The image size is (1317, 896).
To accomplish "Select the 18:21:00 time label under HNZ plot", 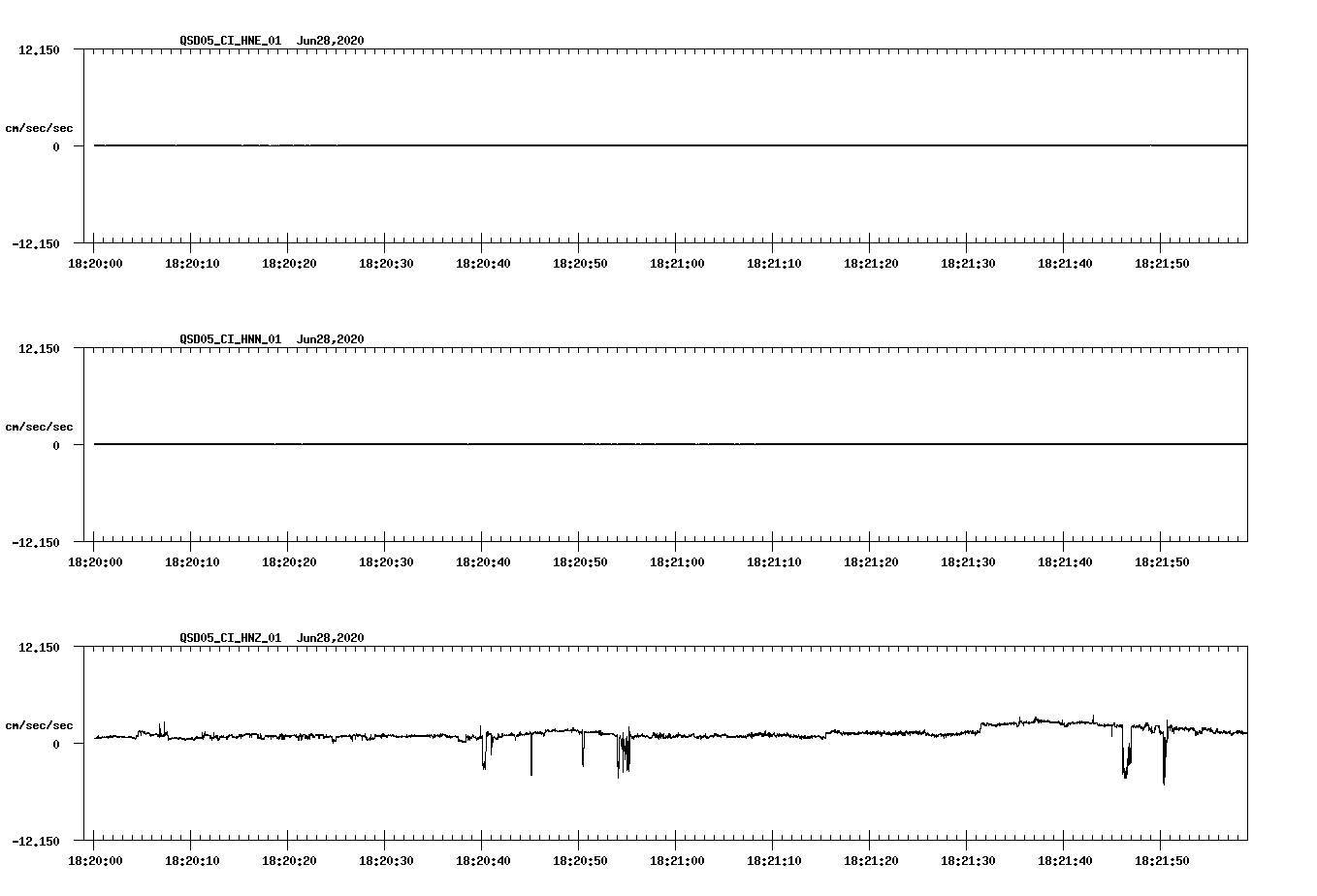I will (677, 861).
